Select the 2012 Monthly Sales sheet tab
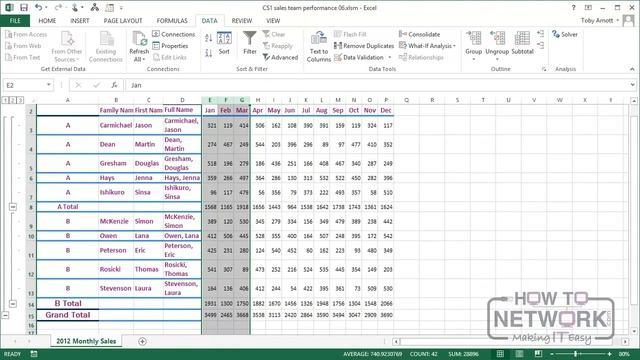Viewport: 640px width, 360px height. (86, 341)
